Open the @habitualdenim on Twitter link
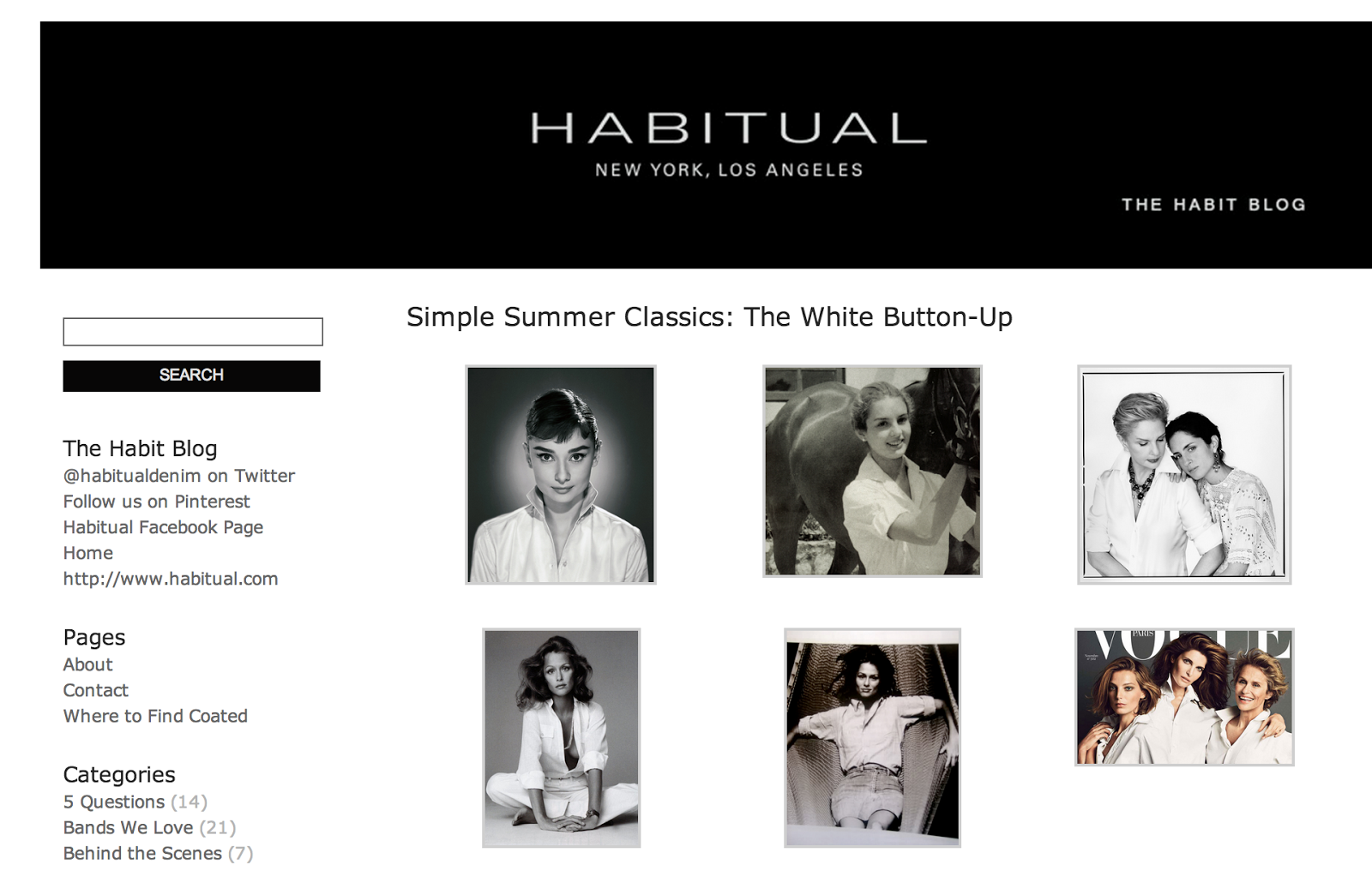This screenshot has height=871, width=1372. coord(178,476)
